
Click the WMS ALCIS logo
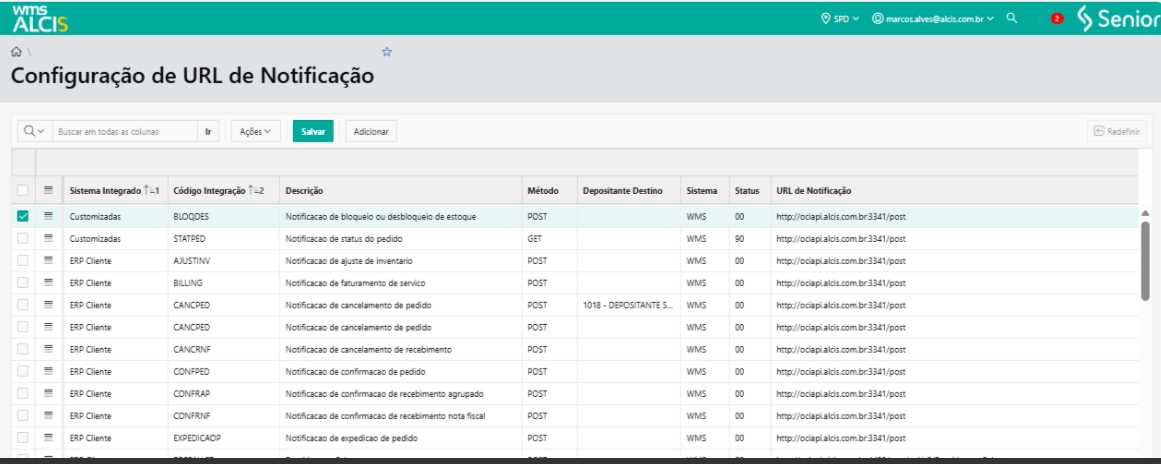pyautogui.click(x=40, y=18)
